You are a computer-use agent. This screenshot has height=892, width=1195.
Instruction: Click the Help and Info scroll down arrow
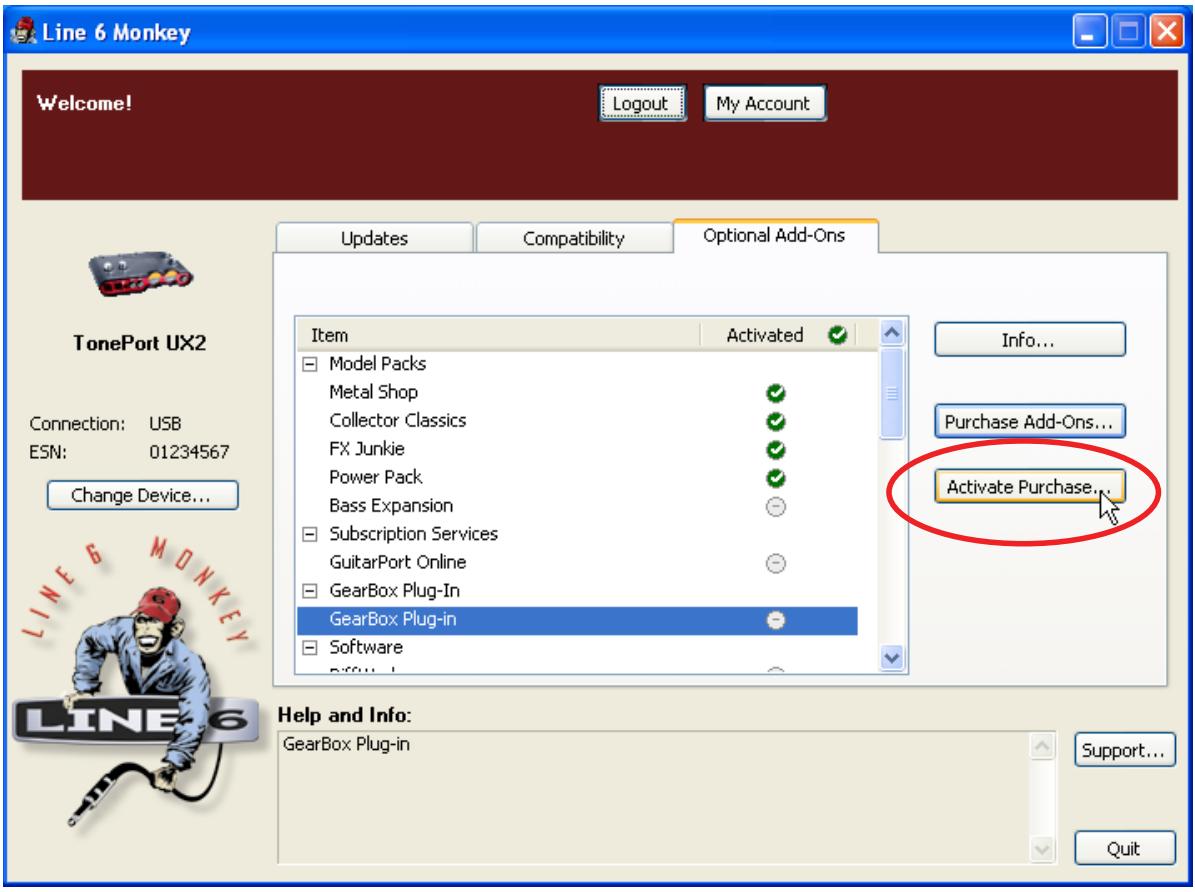(x=1042, y=849)
